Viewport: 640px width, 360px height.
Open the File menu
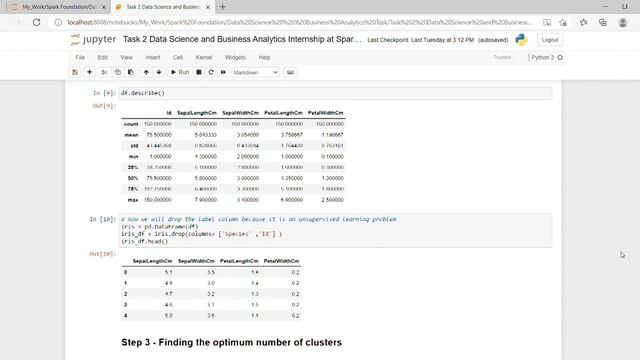pos(80,58)
